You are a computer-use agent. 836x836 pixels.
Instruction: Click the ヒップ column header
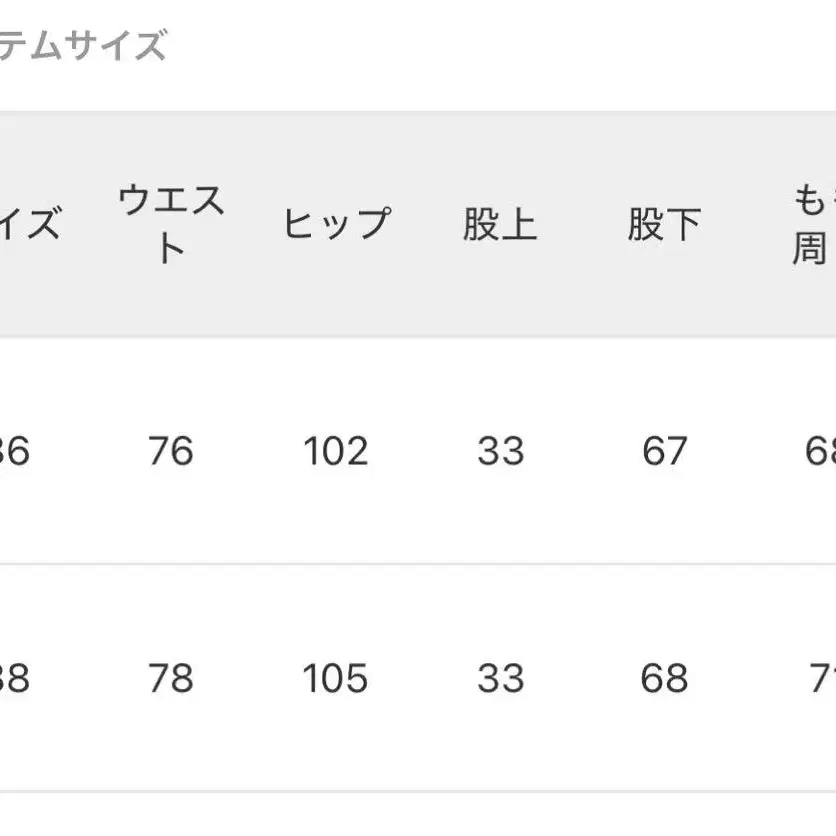(335, 224)
